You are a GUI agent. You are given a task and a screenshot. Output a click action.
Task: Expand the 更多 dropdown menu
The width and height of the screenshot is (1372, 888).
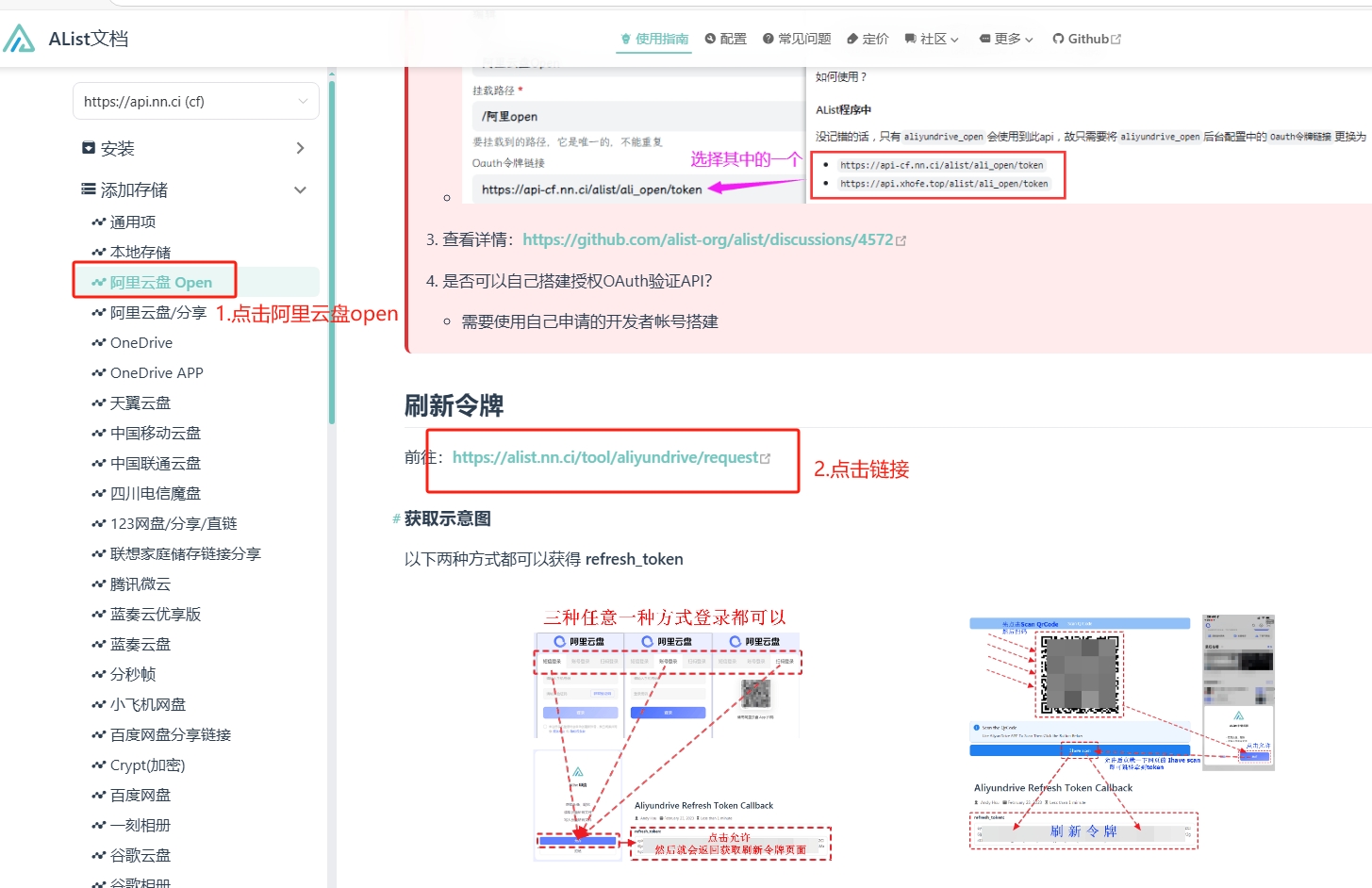tap(1006, 39)
